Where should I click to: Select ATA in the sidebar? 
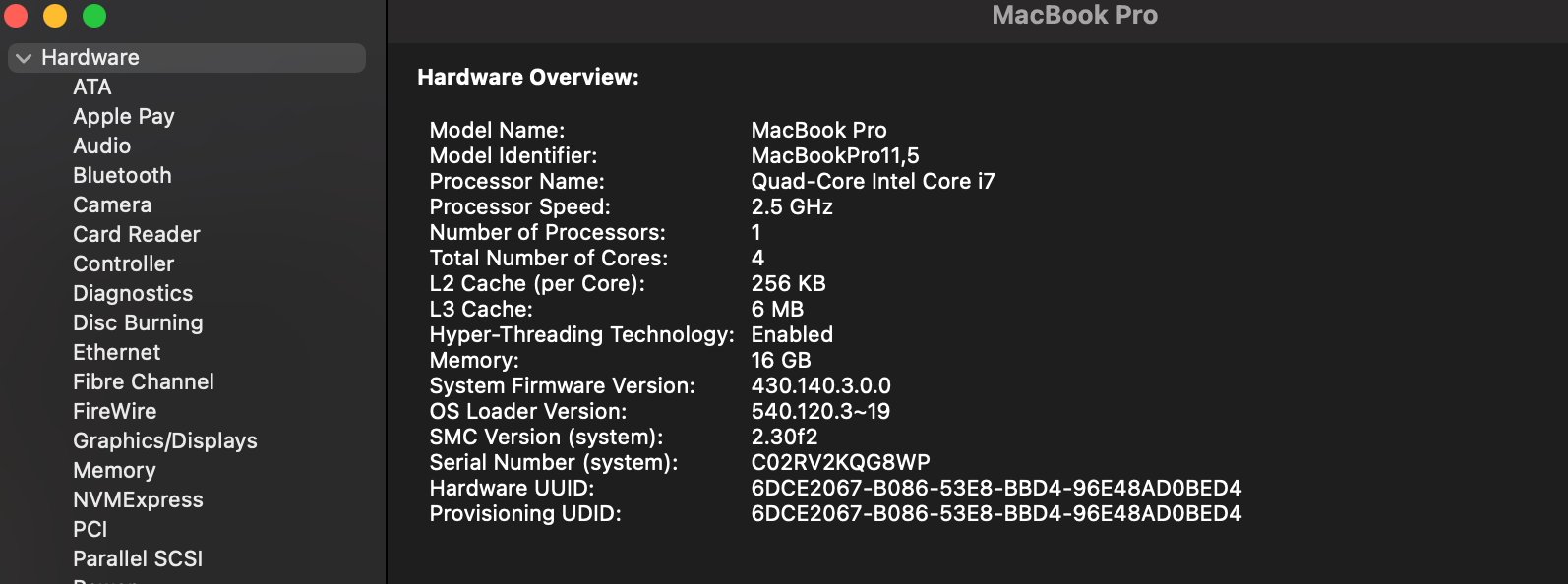click(92, 88)
